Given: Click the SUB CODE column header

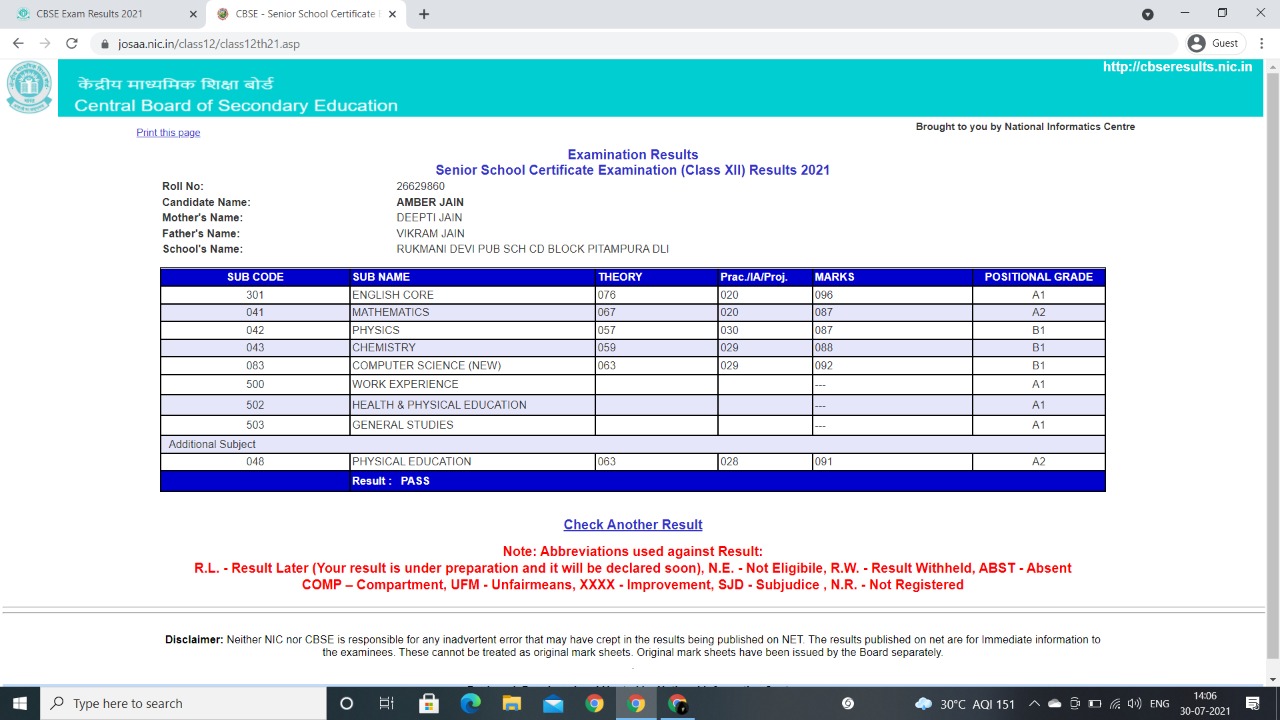Looking at the screenshot, I should pos(255,277).
